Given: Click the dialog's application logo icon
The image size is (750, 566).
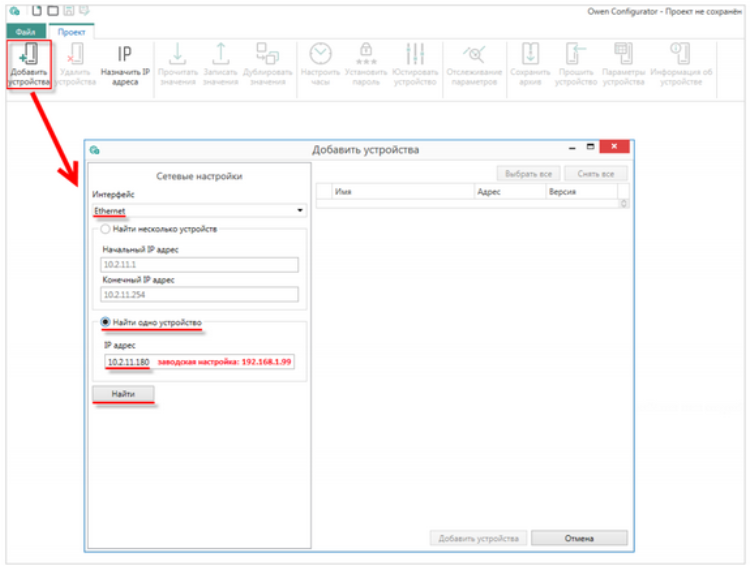Looking at the screenshot, I should [x=95, y=150].
